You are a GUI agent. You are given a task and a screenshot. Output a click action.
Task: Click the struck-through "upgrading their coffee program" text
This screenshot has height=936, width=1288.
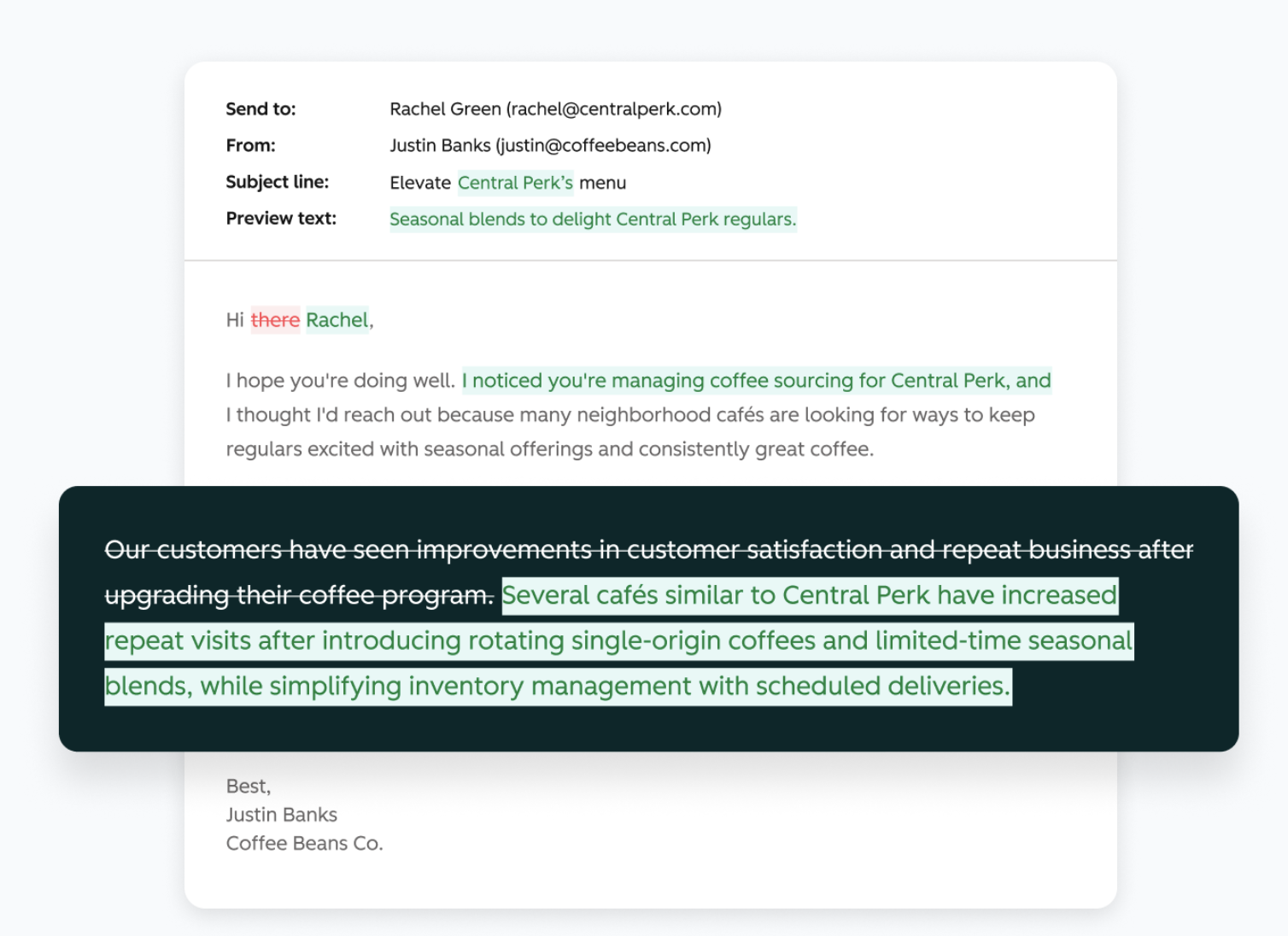point(299,595)
